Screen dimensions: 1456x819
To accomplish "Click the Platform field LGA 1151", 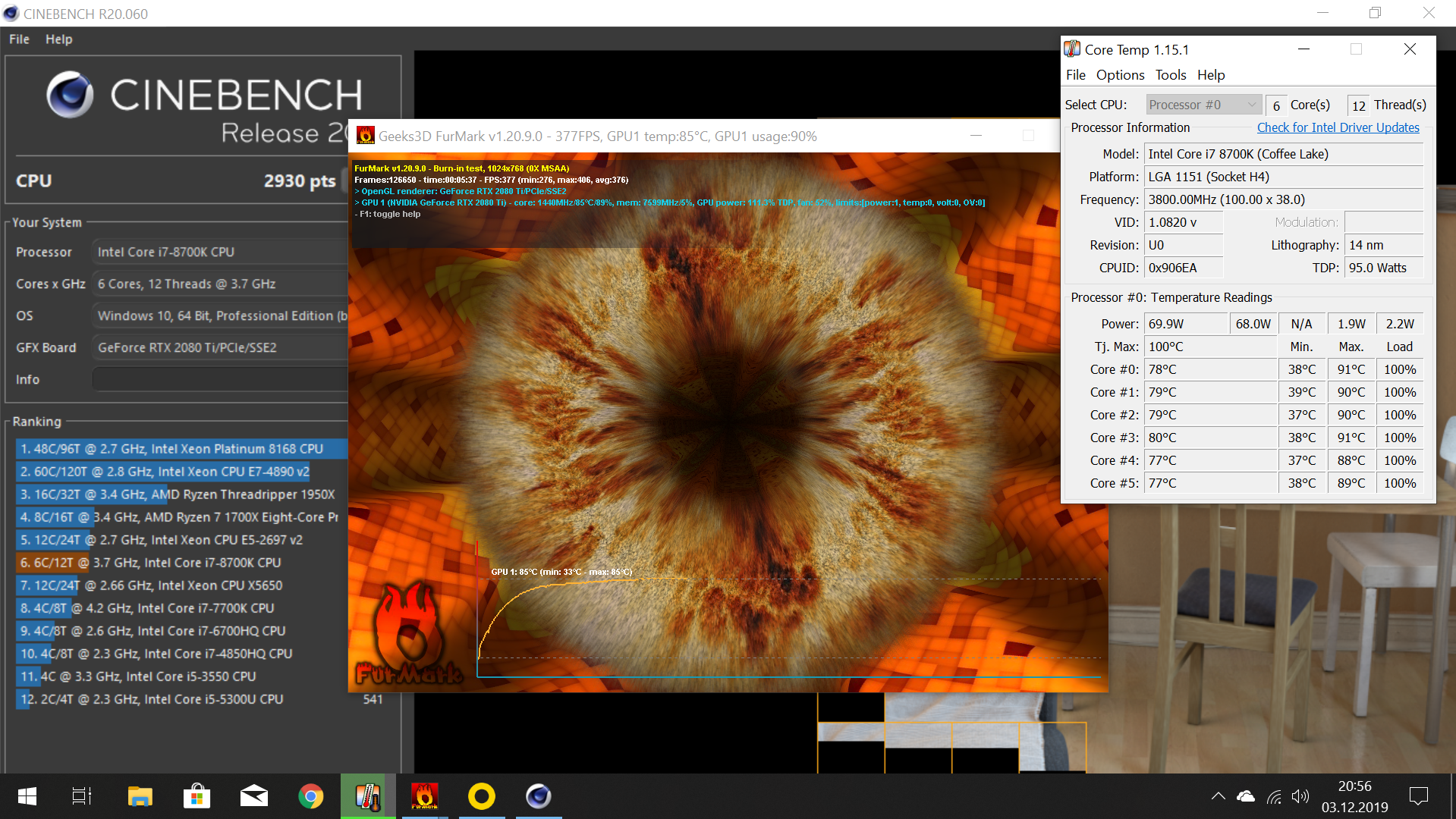I will pyautogui.click(x=1283, y=177).
